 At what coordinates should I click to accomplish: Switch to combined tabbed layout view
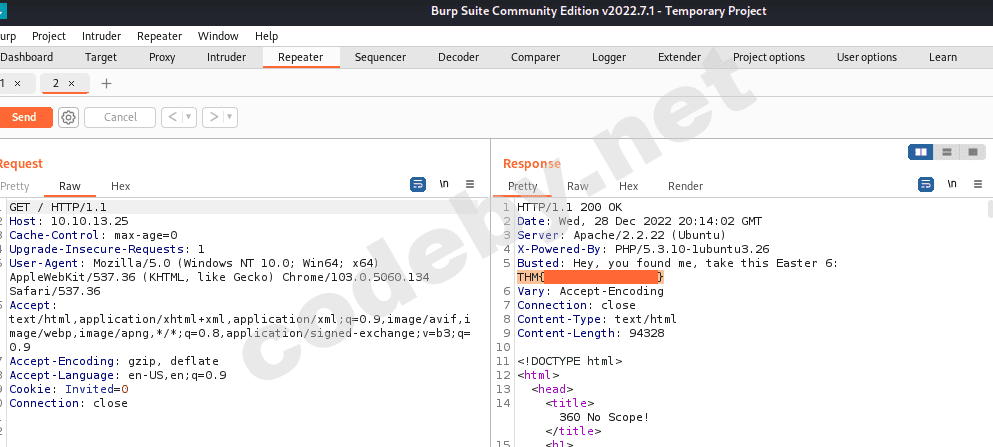[x=972, y=152]
